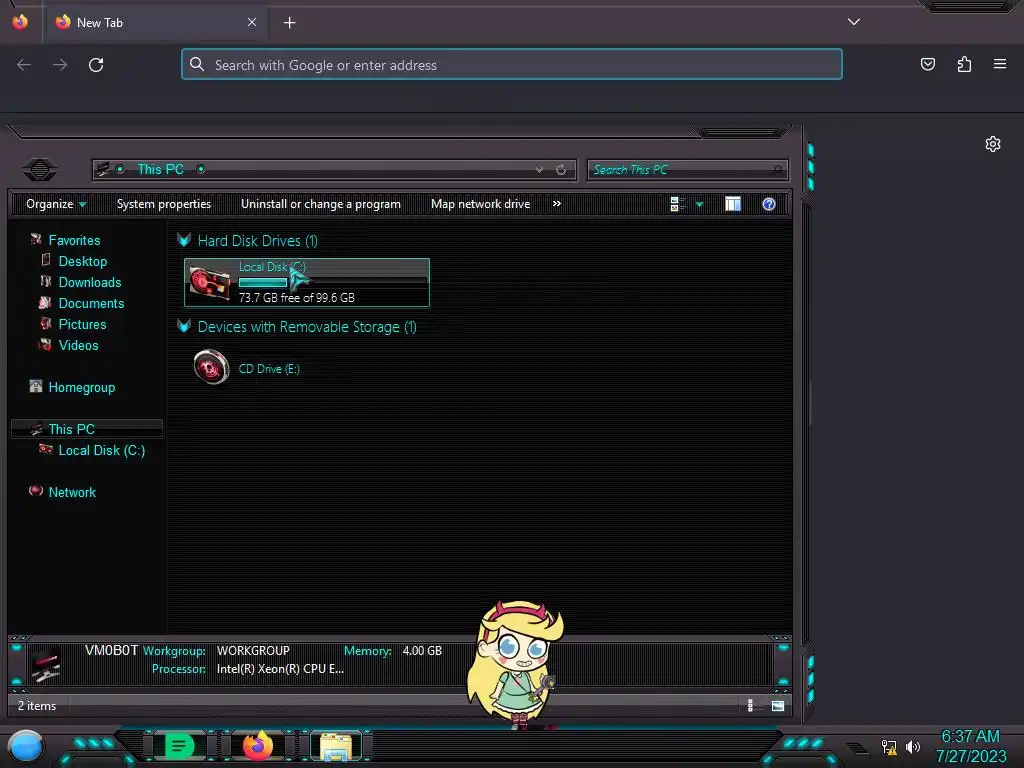
Task: Open New Tab personalize gear
Action: click(x=993, y=144)
